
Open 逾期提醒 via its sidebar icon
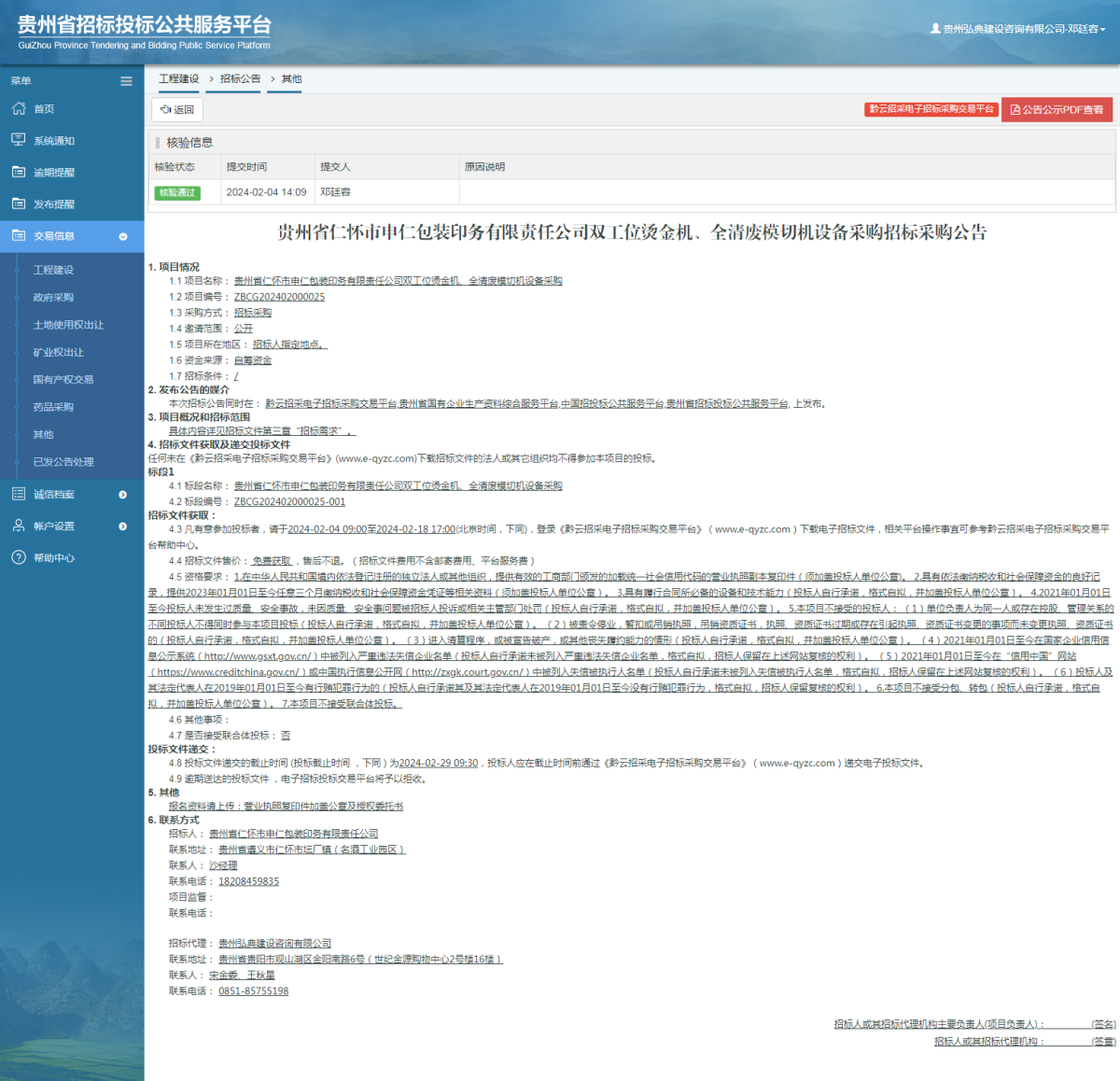[x=19, y=172]
